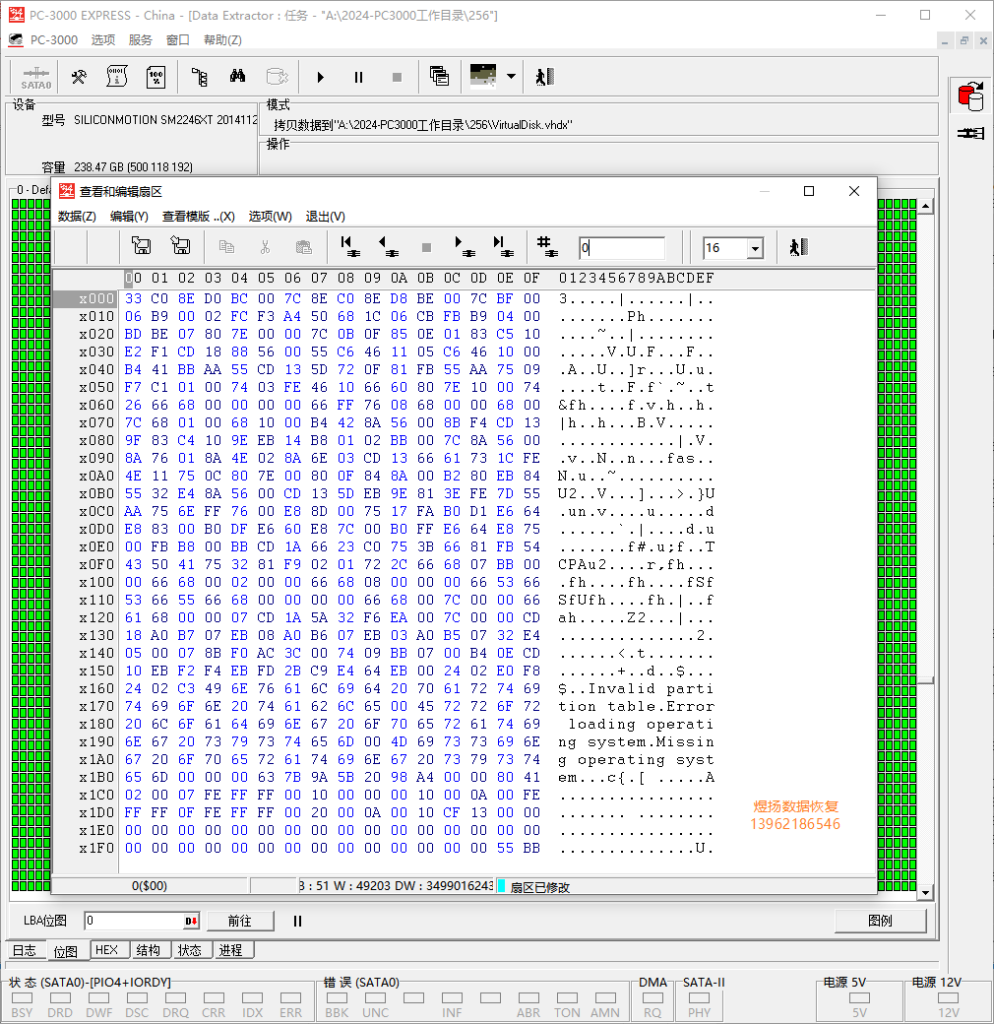Jump to first sector in sector editor

[349, 247]
